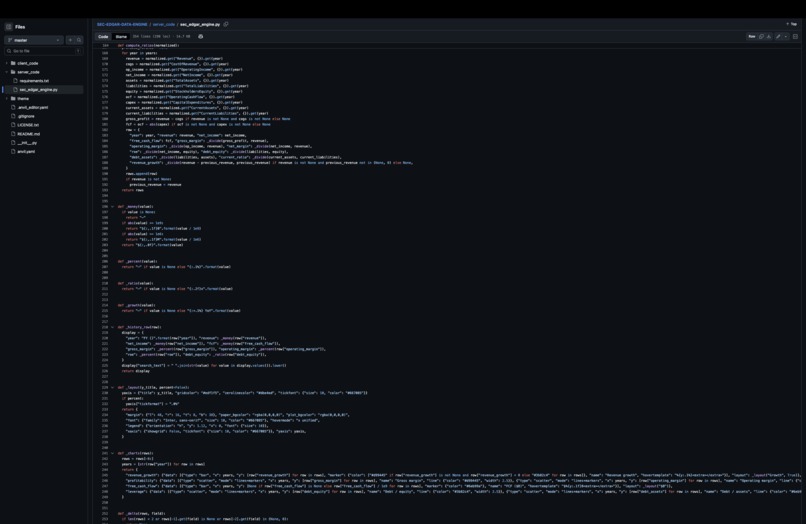
Task: Click the 'def _percent(value)' code line
Action: click(137, 261)
